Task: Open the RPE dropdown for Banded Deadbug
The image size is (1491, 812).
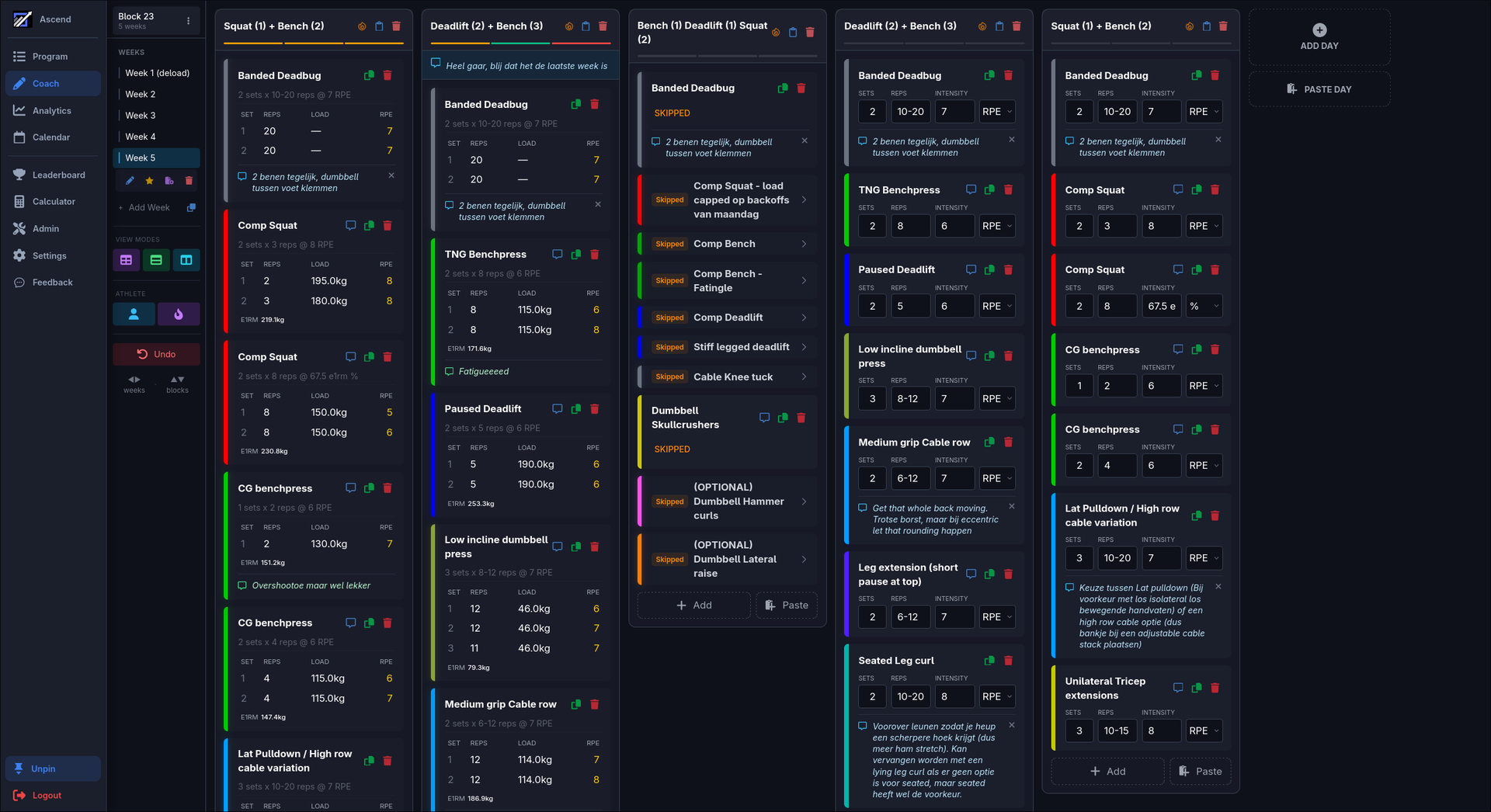Action: pyautogui.click(x=997, y=111)
